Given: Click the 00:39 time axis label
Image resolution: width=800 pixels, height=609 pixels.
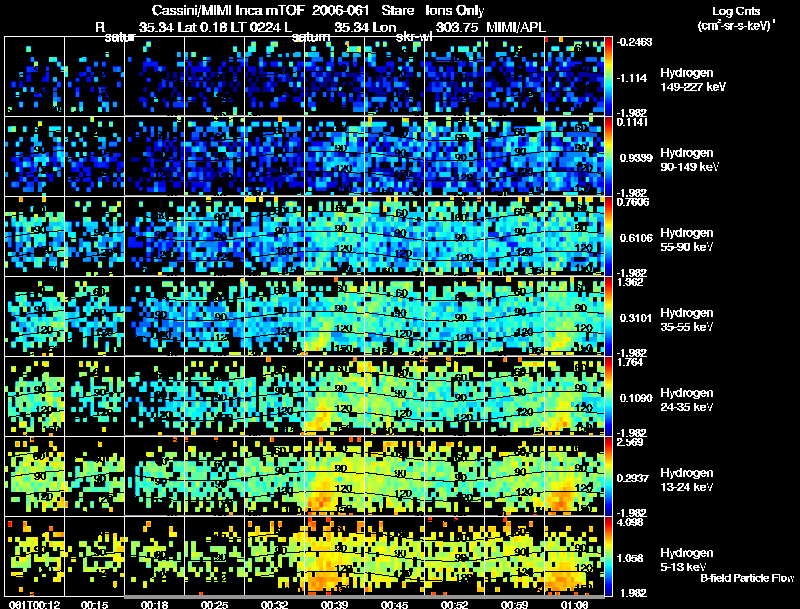Looking at the screenshot, I should point(335,604).
